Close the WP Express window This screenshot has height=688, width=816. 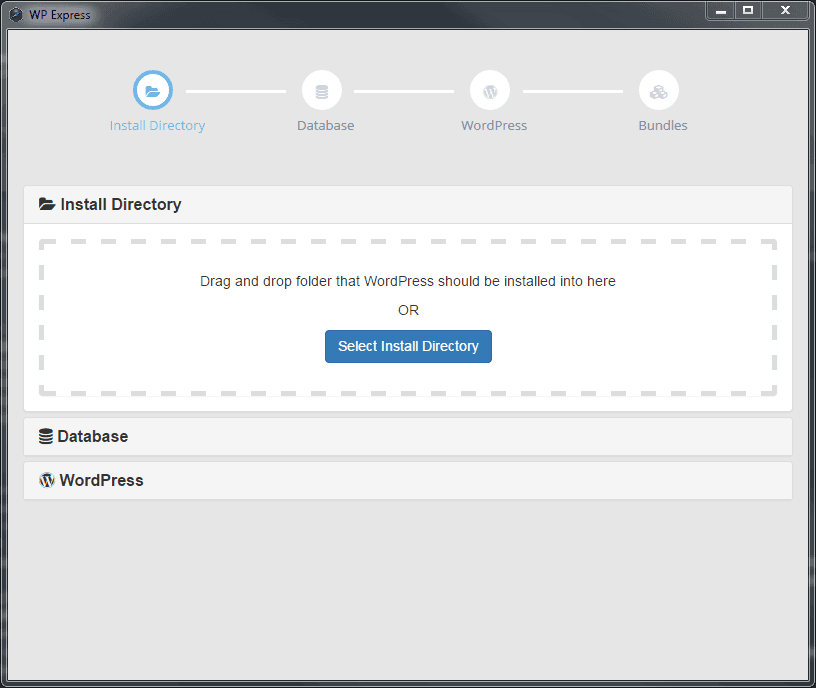click(x=786, y=10)
